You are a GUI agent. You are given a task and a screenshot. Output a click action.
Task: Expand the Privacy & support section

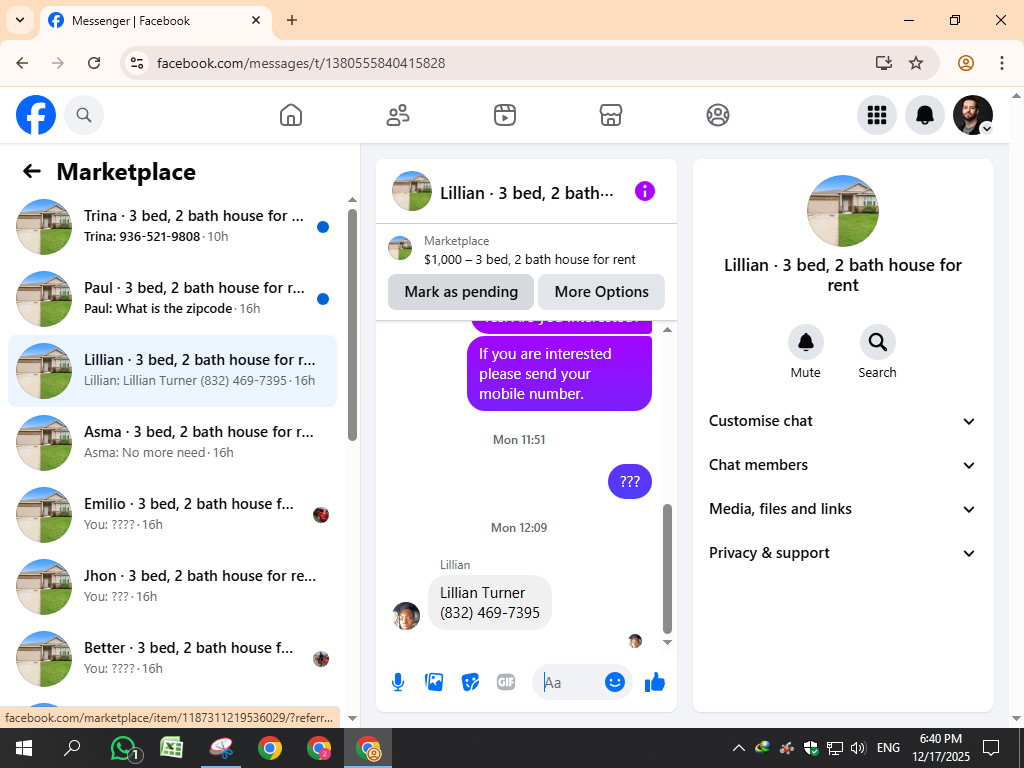pos(842,553)
